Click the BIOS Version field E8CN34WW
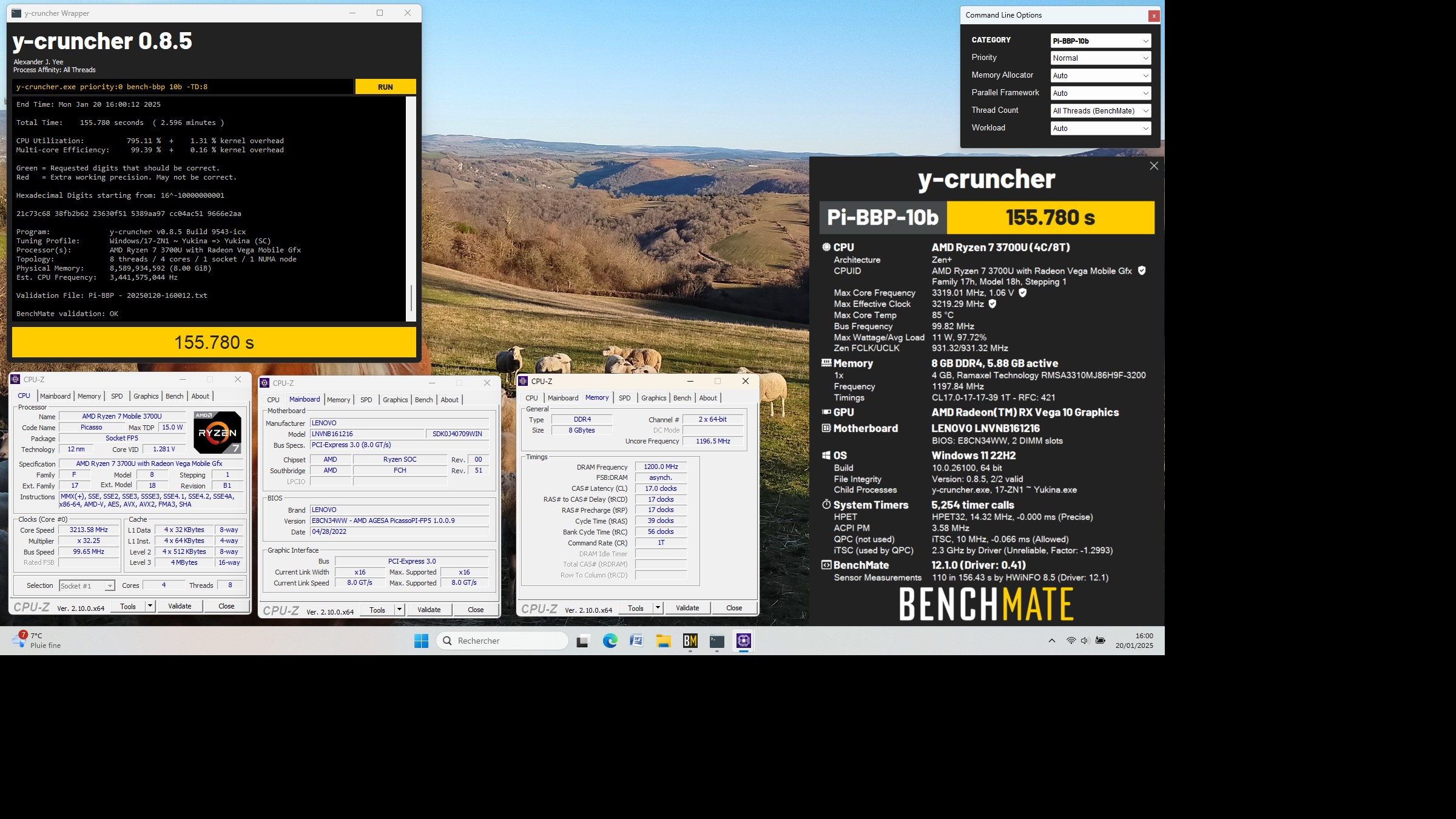 pos(399,521)
